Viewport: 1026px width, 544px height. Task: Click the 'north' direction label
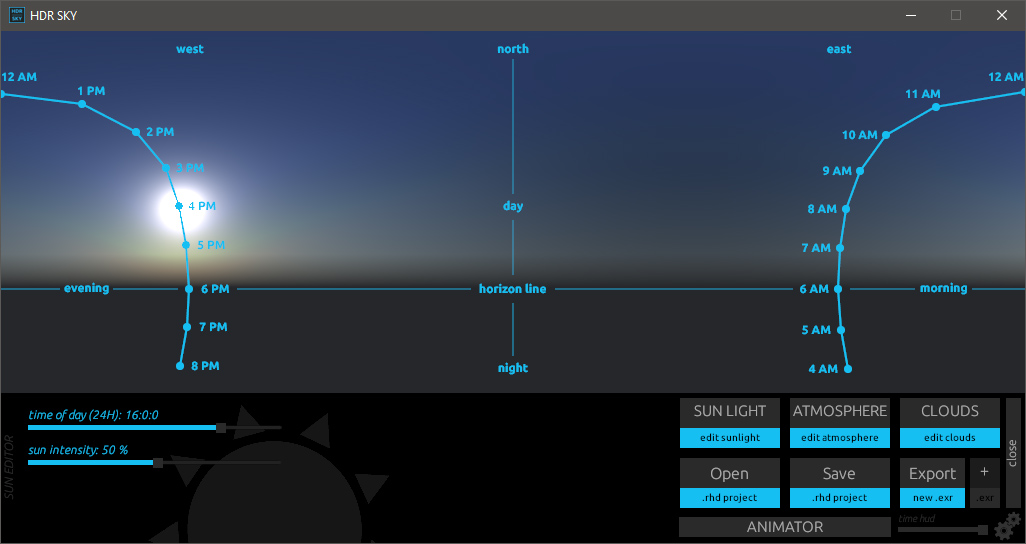coord(513,49)
